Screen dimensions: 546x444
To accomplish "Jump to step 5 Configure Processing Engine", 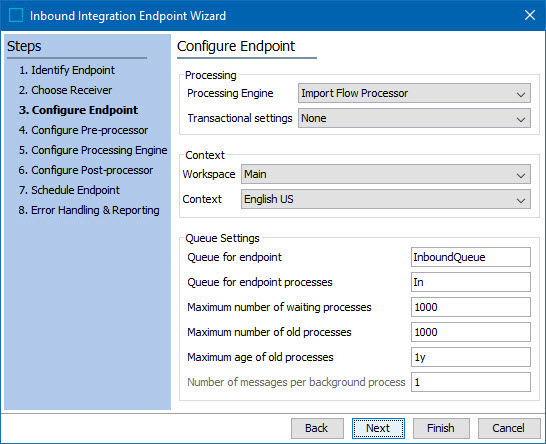I will (x=93, y=150).
